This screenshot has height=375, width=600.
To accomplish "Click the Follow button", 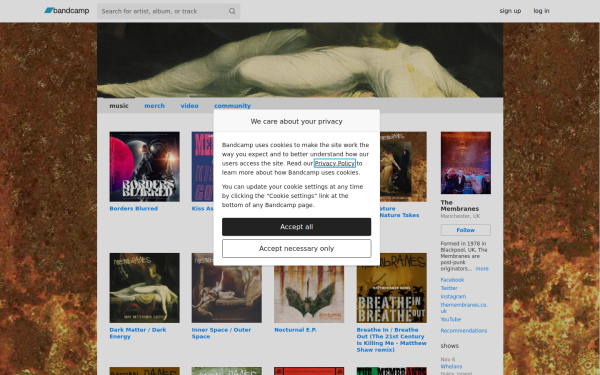I will [466, 230].
